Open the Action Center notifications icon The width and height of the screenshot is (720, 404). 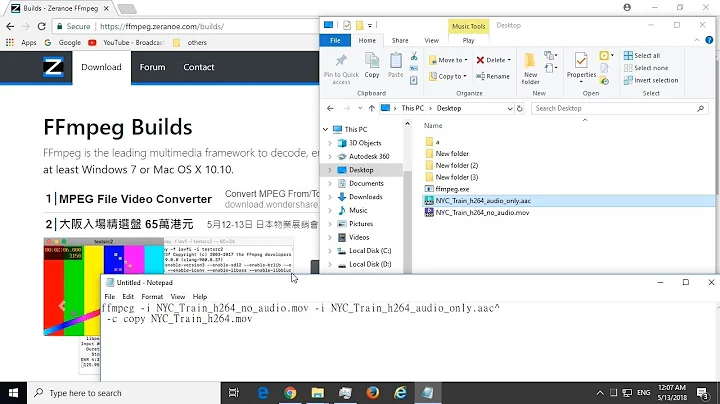click(x=702, y=393)
